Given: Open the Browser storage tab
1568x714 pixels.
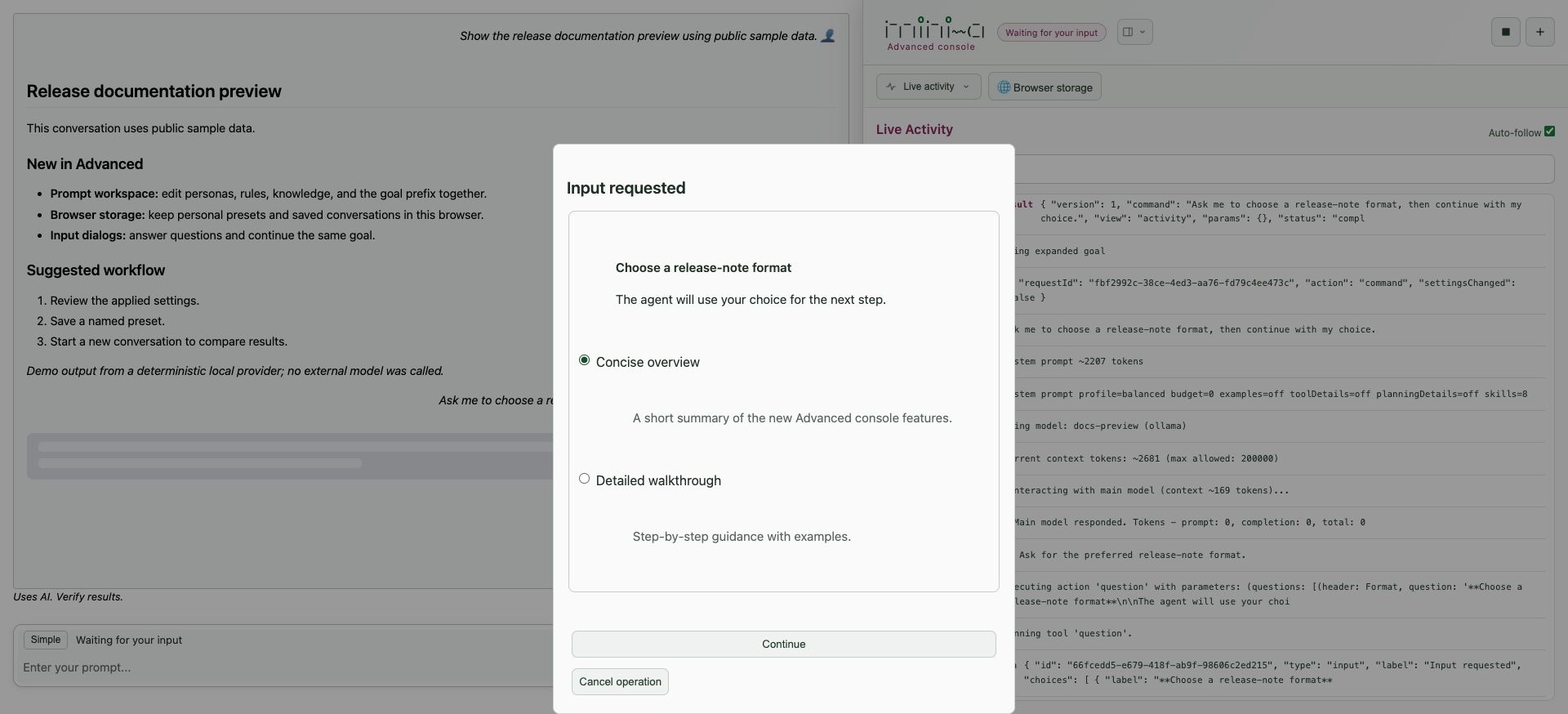Looking at the screenshot, I should tap(1045, 87).
